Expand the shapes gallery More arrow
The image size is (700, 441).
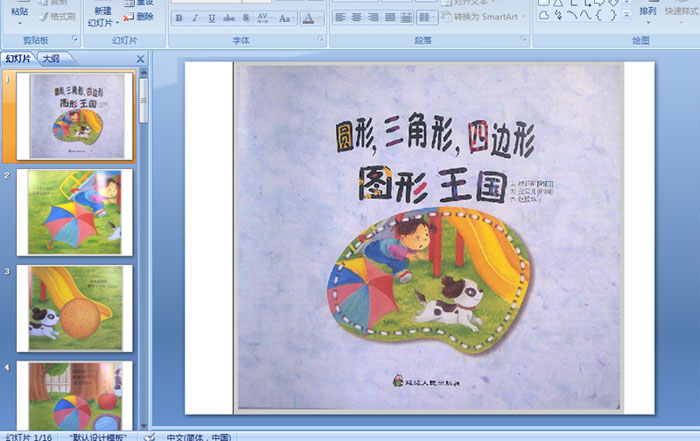[627, 15]
